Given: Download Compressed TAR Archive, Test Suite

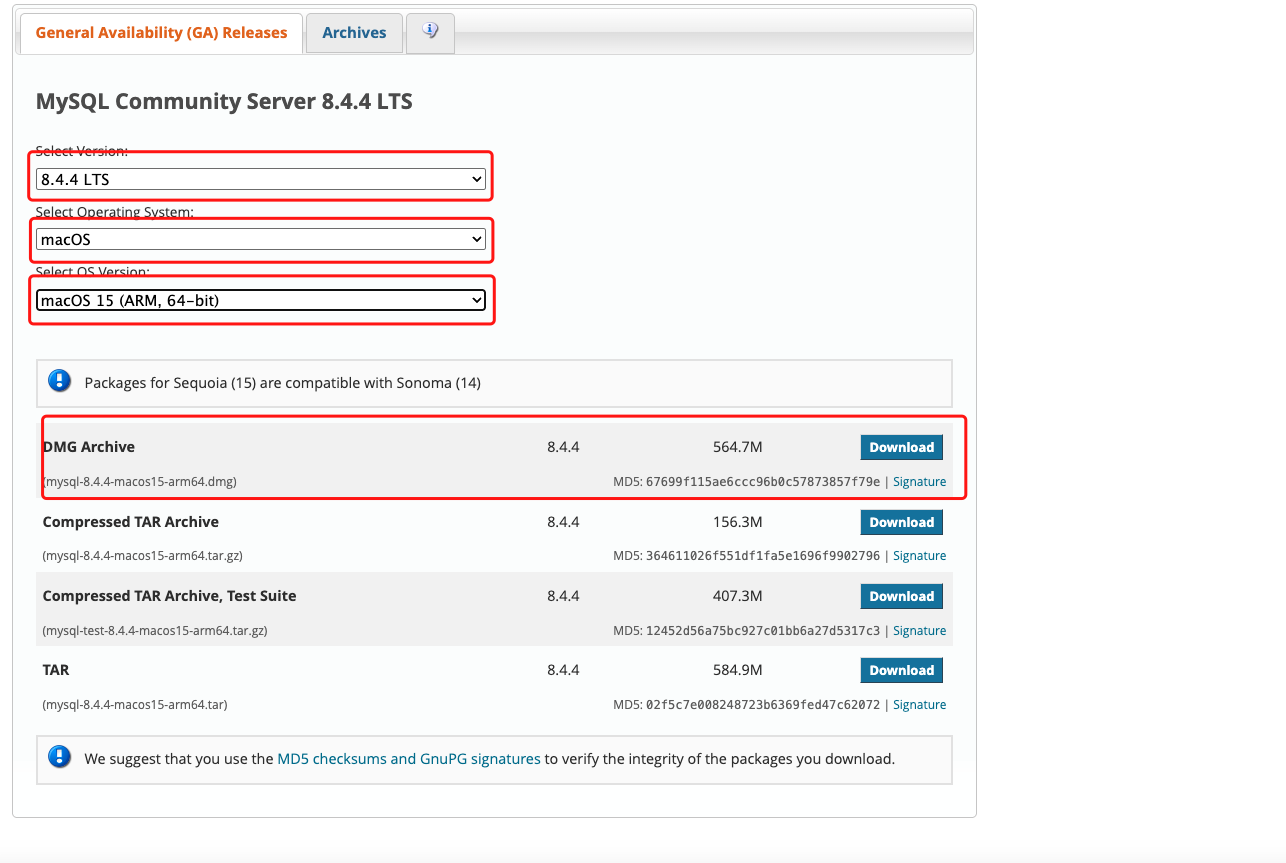Looking at the screenshot, I should [901, 596].
